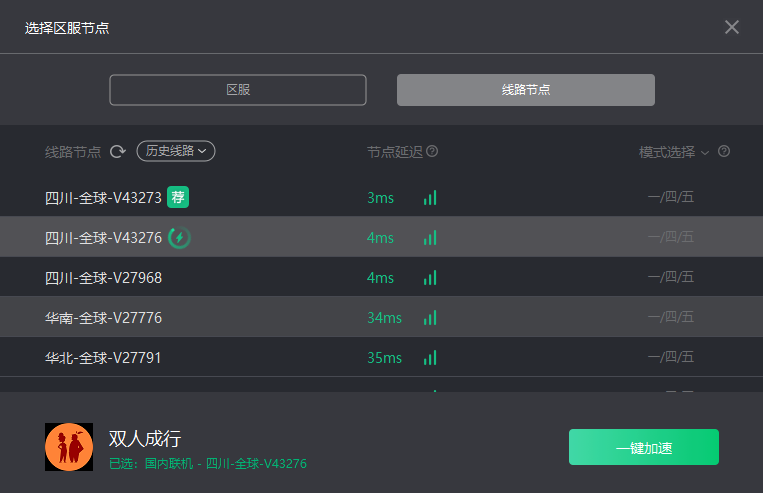Screen dimensions: 763x493
Task: Expand the 模式选择 dropdown
Action: pyautogui.click(x=674, y=152)
